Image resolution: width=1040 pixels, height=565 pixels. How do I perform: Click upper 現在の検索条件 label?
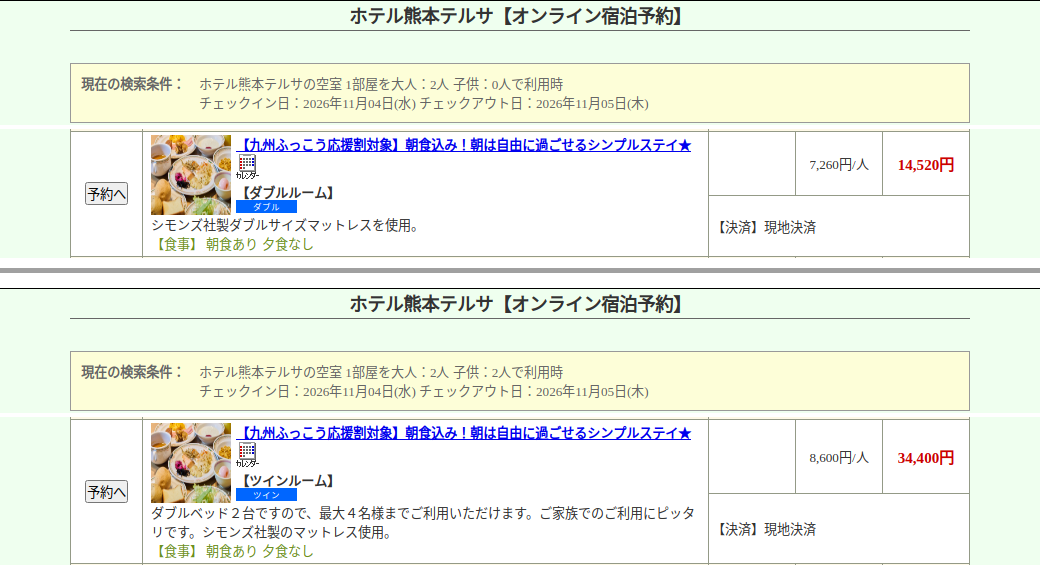[131, 84]
